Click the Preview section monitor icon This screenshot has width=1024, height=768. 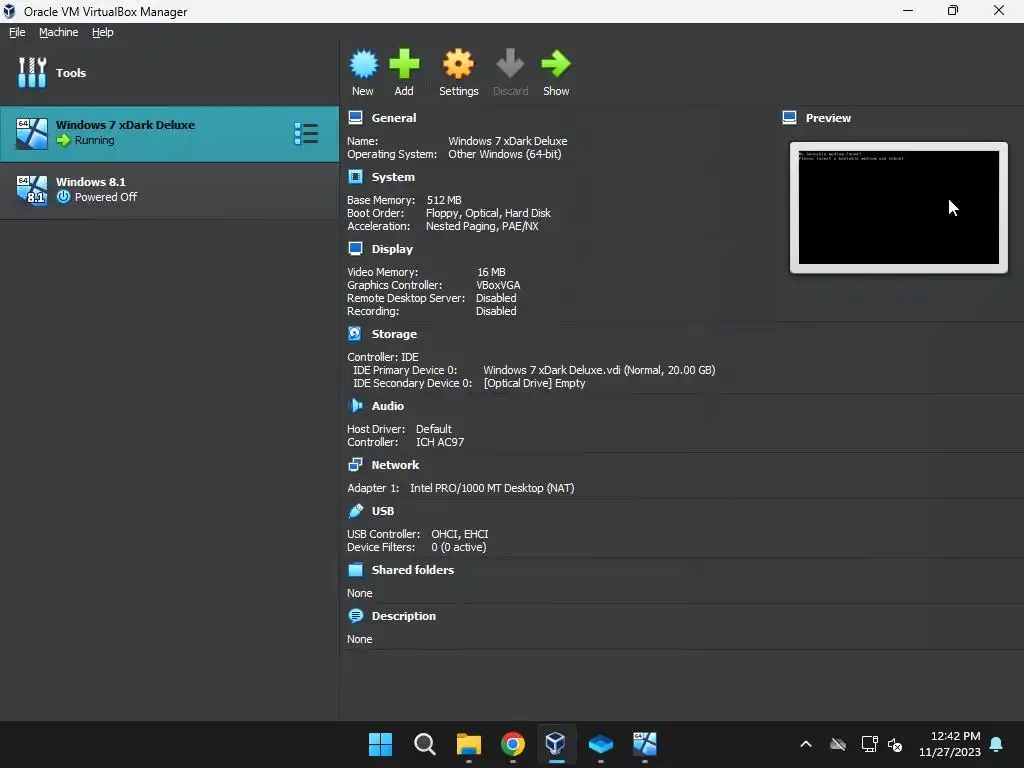tap(789, 118)
